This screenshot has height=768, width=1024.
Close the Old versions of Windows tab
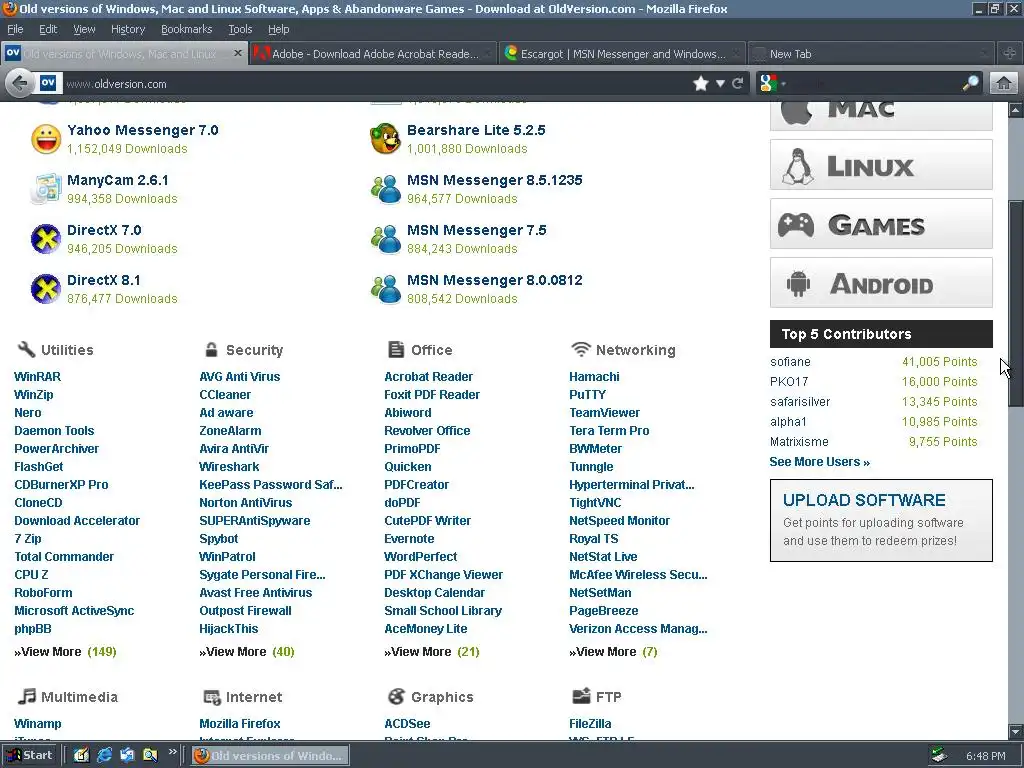pos(238,54)
